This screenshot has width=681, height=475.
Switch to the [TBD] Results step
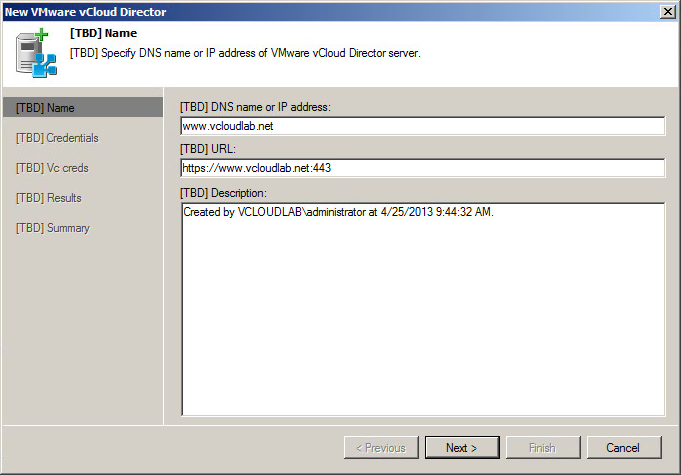coord(49,198)
